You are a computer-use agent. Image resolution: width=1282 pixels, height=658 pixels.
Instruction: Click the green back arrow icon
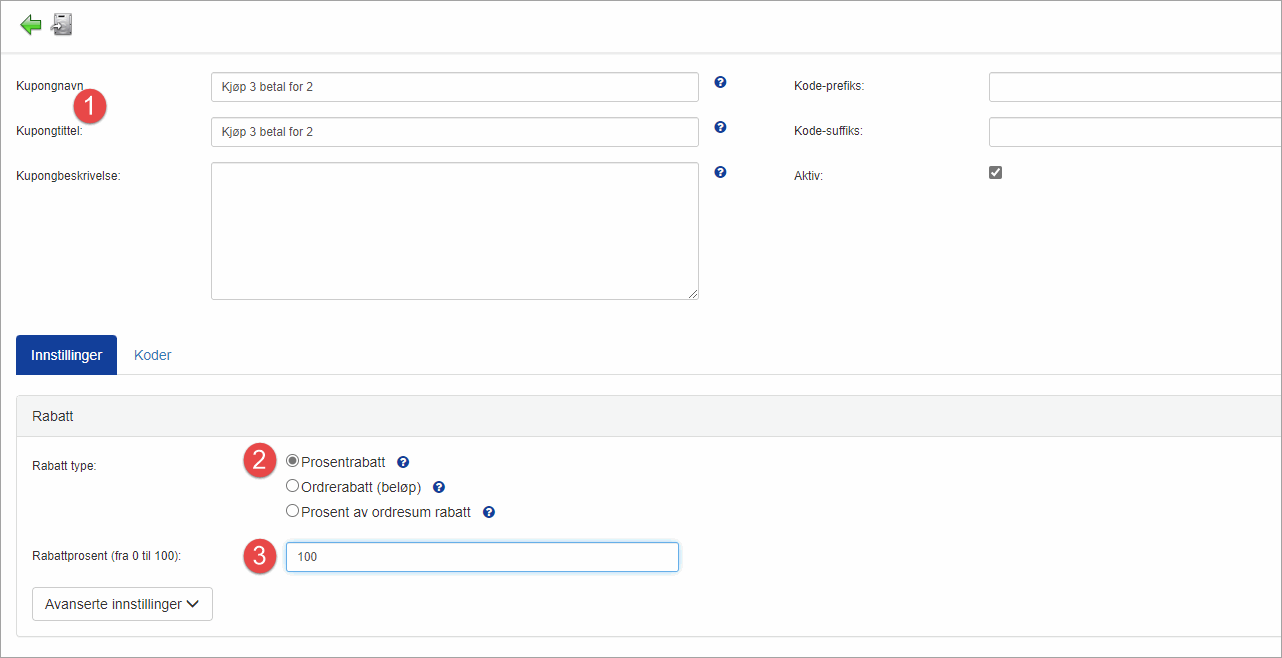pos(31,25)
